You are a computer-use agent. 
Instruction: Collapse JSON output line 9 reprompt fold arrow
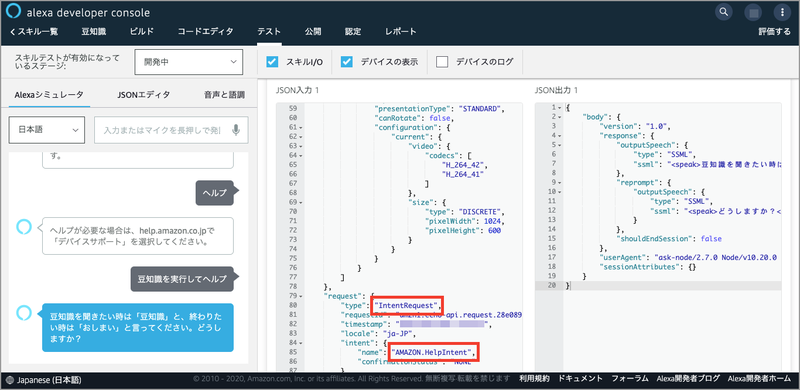pyautogui.click(x=560, y=183)
